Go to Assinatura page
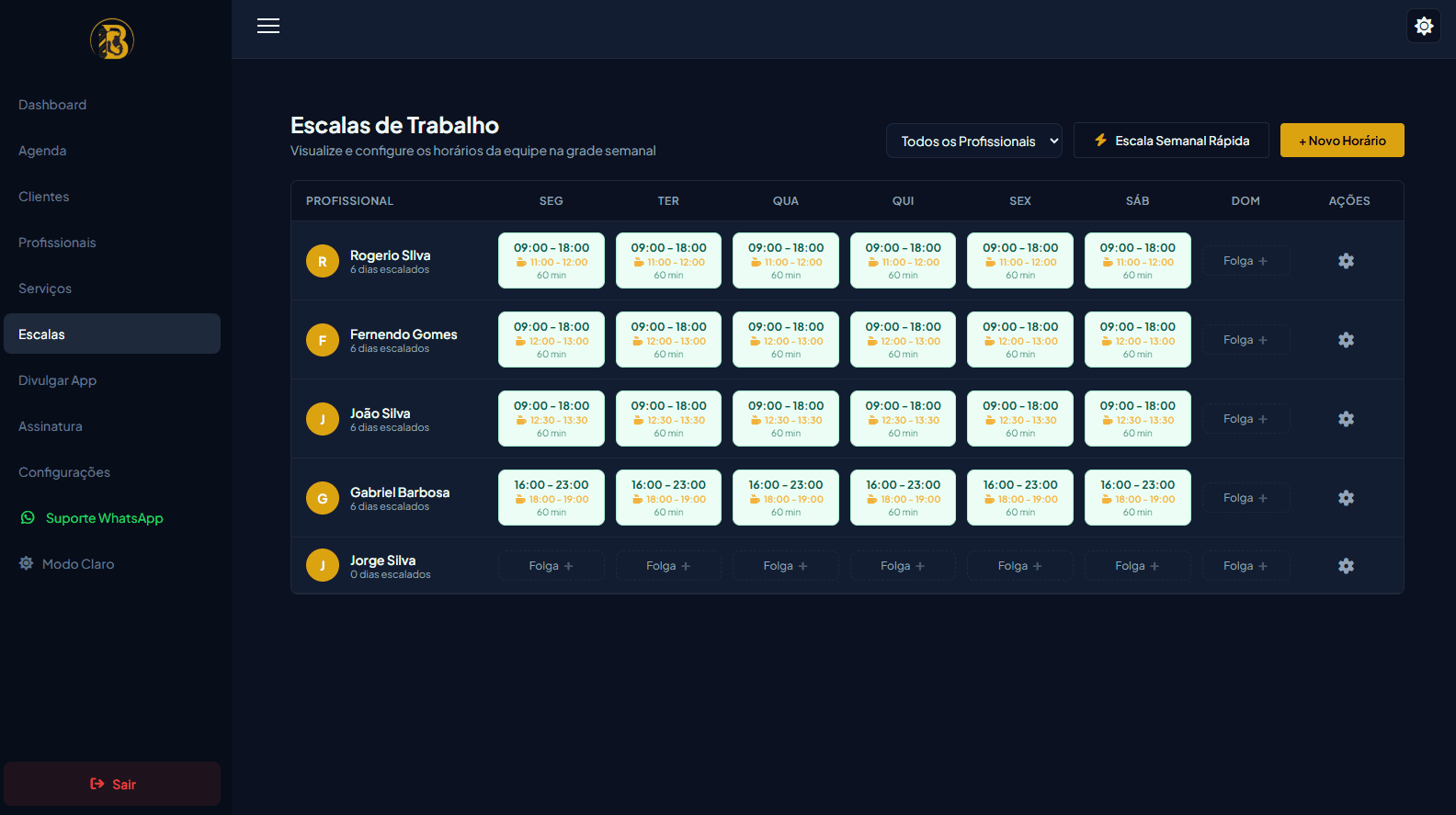1456x815 pixels. click(112, 426)
